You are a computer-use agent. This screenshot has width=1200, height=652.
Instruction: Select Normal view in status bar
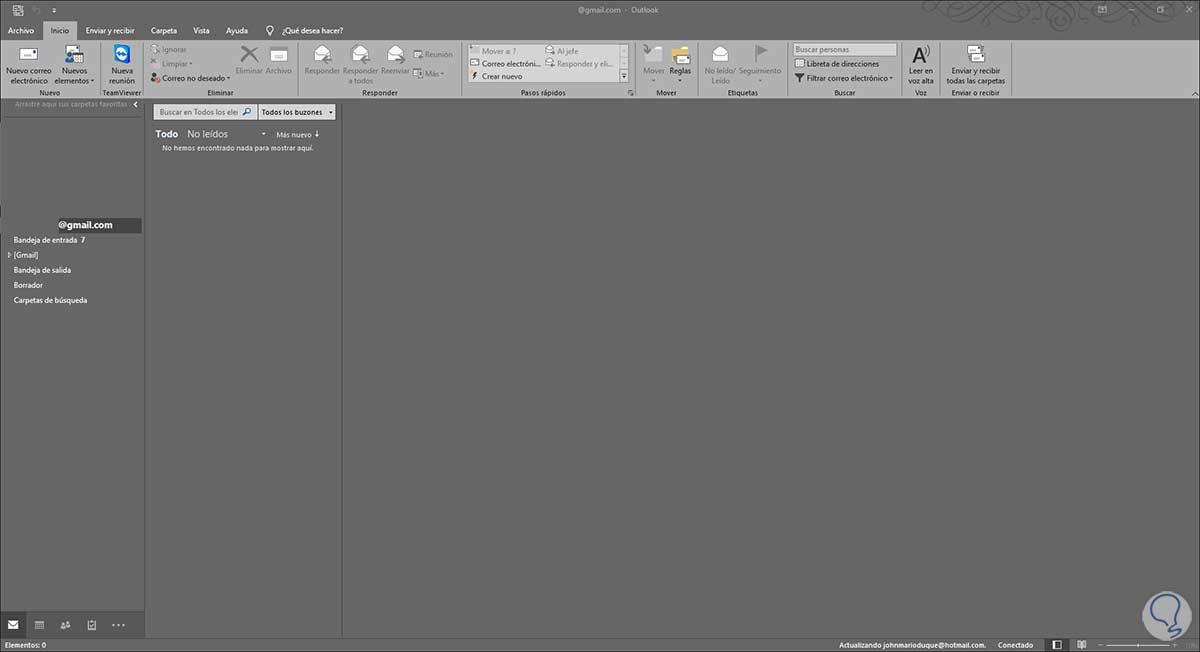click(x=1059, y=645)
